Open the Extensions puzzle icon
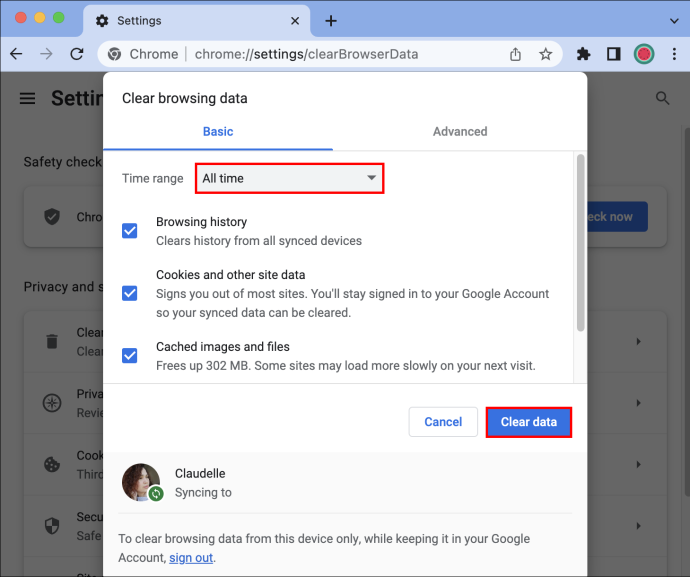The height and width of the screenshot is (577, 690). click(583, 54)
